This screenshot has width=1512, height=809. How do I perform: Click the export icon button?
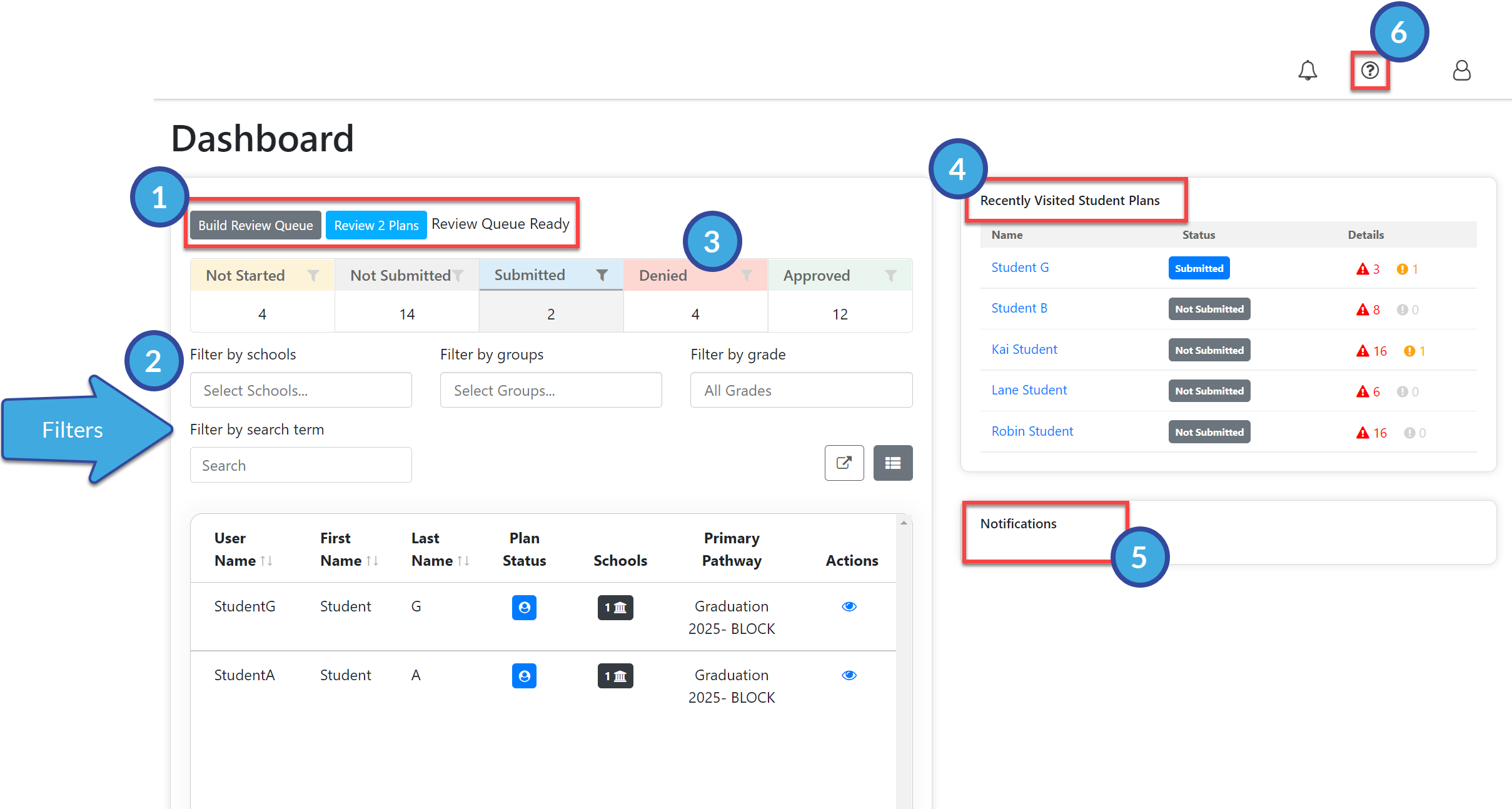(844, 463)
